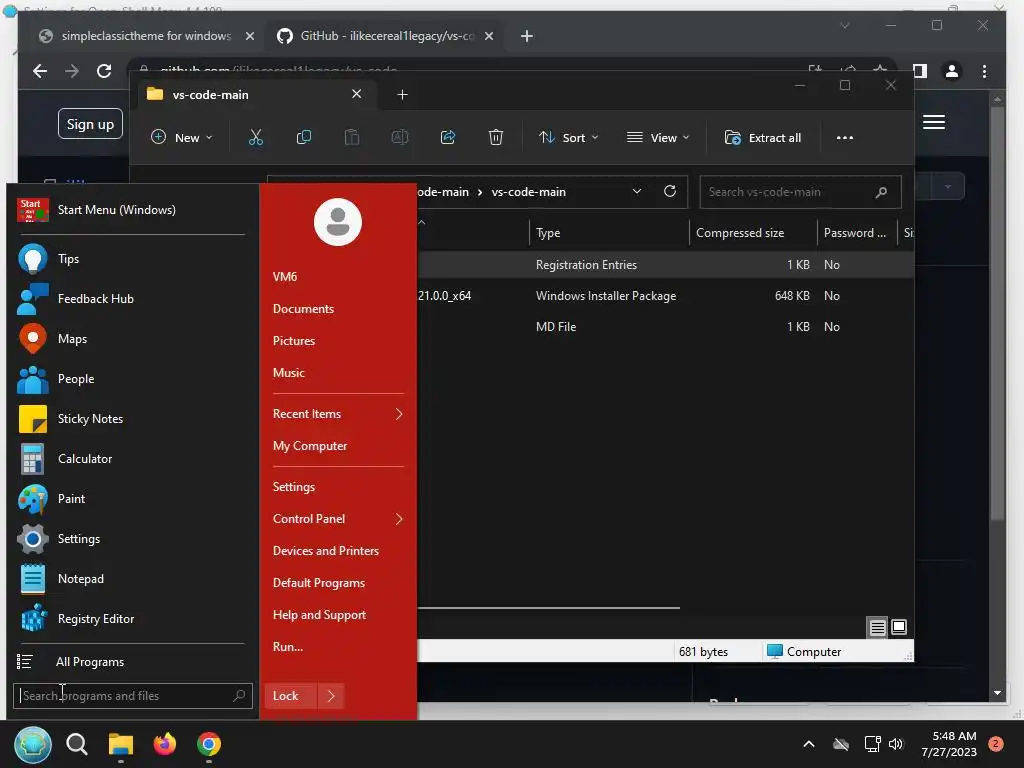Image resolution: width=1024 pixels, height=768 pixels.
Task: Click the Share icon in Explorer toolbar
Action: pos(448,138)
